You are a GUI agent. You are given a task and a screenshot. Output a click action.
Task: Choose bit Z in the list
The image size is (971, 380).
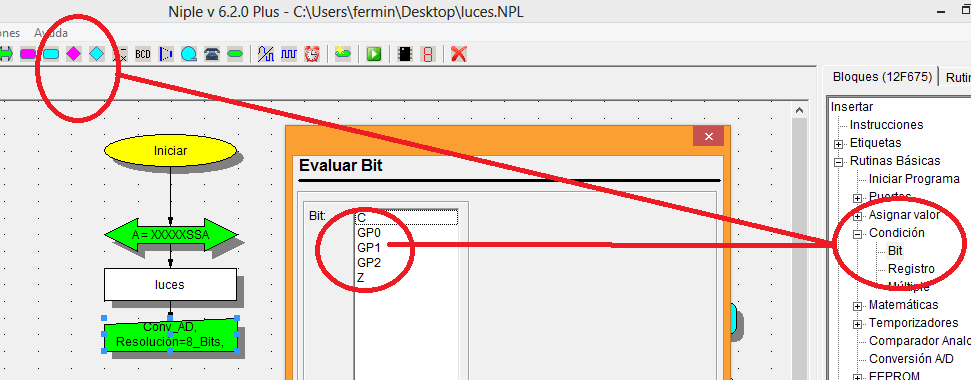click(407, 278)
